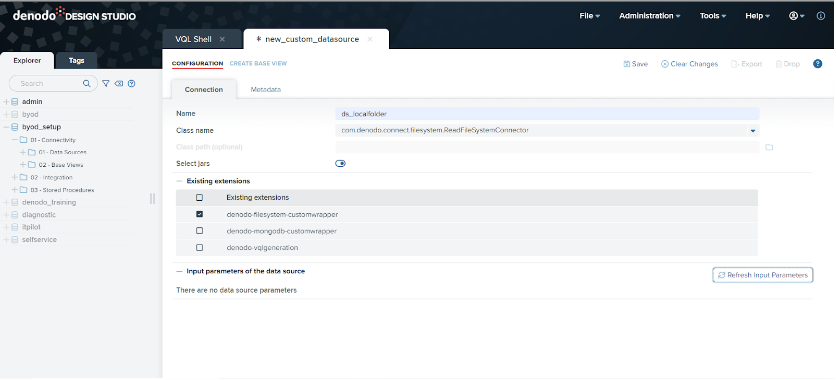Expand the denodo_training database node
Screen dimensions: 836x380
click(6, 203)
